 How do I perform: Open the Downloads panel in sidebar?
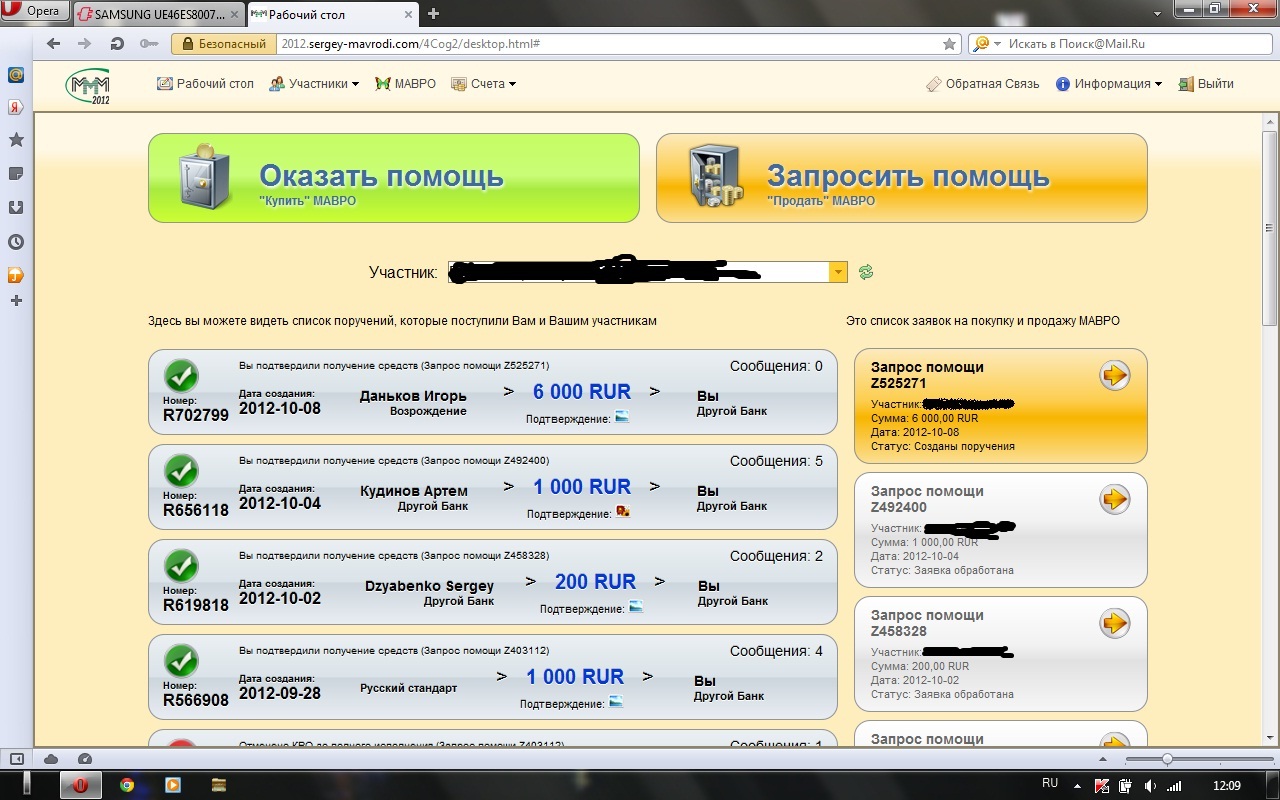(x=16, y=208)
